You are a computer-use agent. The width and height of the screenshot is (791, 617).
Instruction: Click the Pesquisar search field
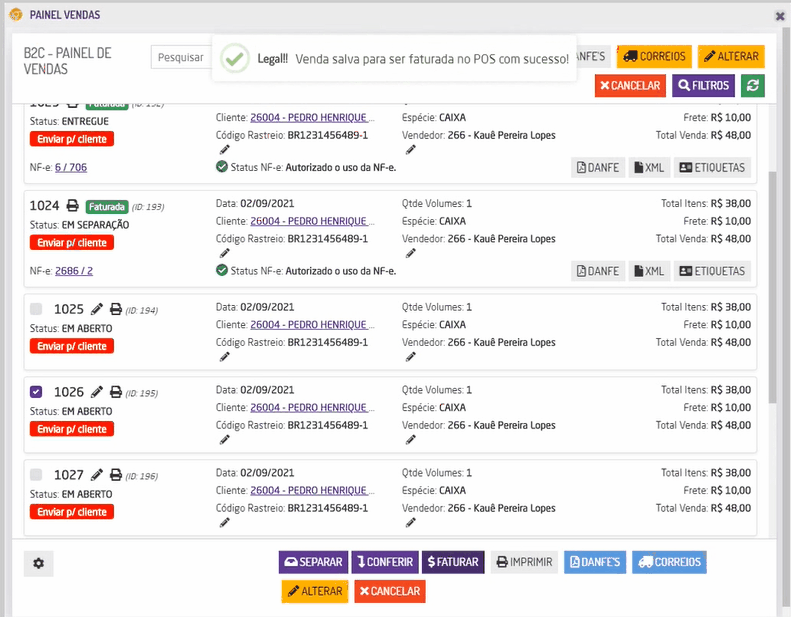180,57
